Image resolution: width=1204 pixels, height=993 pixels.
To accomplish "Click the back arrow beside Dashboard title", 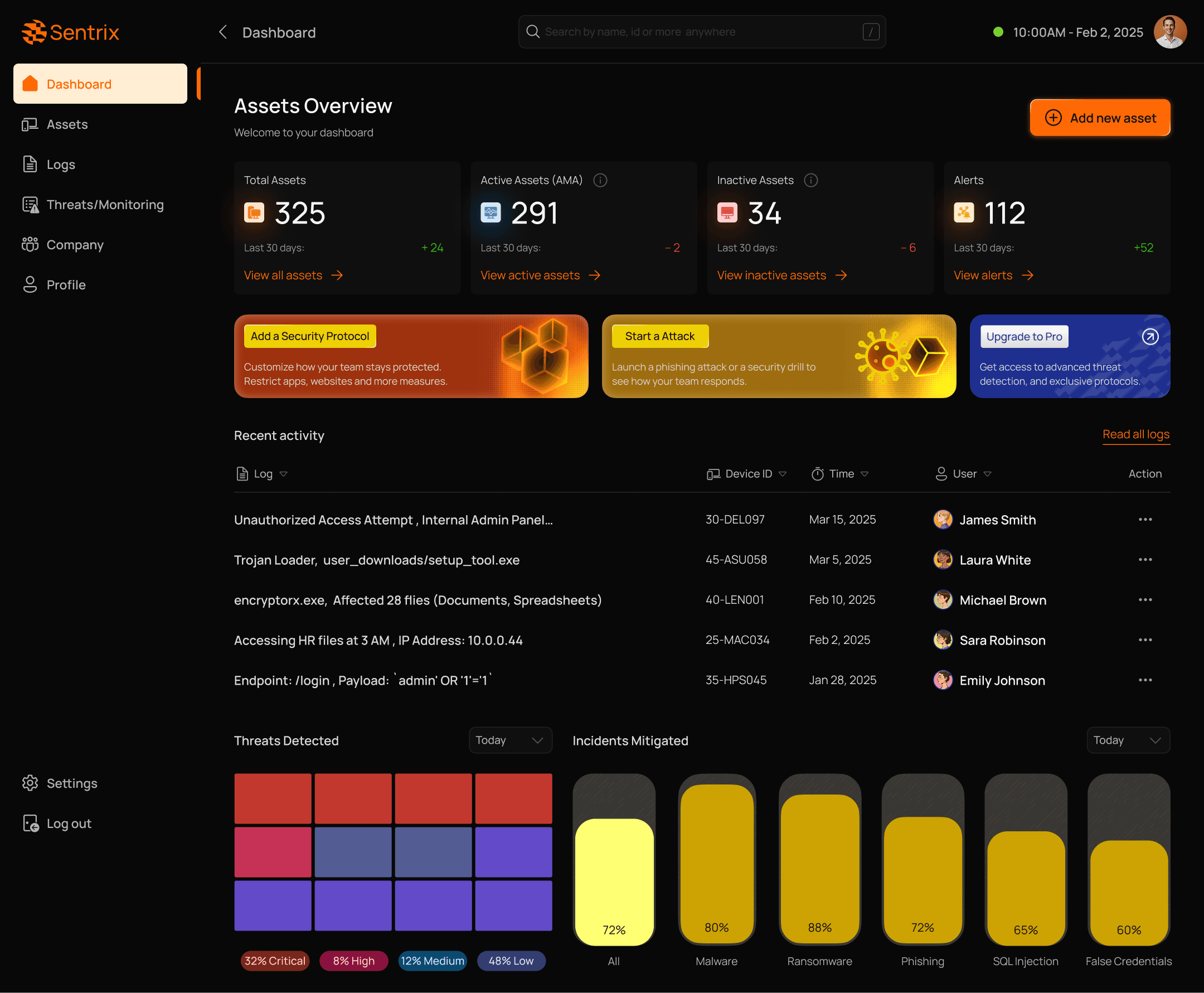I will coord(223,32).
